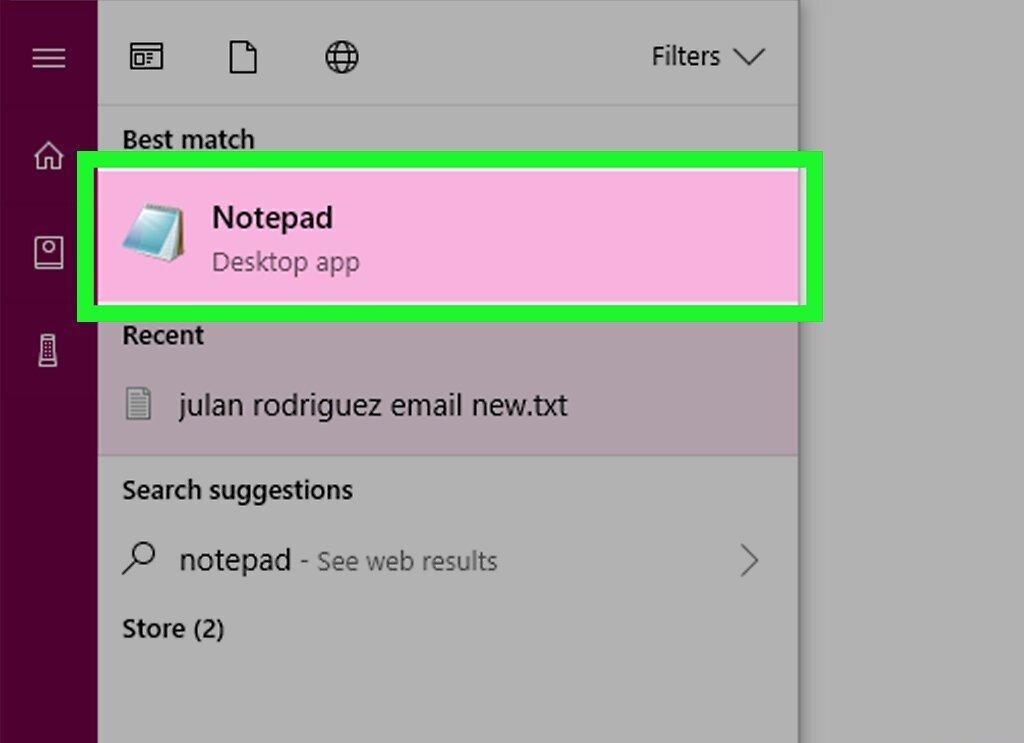The height and width of the screenshot is (743, 1024).
Task: Go to the Home icon in the sidebar
Action: pos(49,155)
